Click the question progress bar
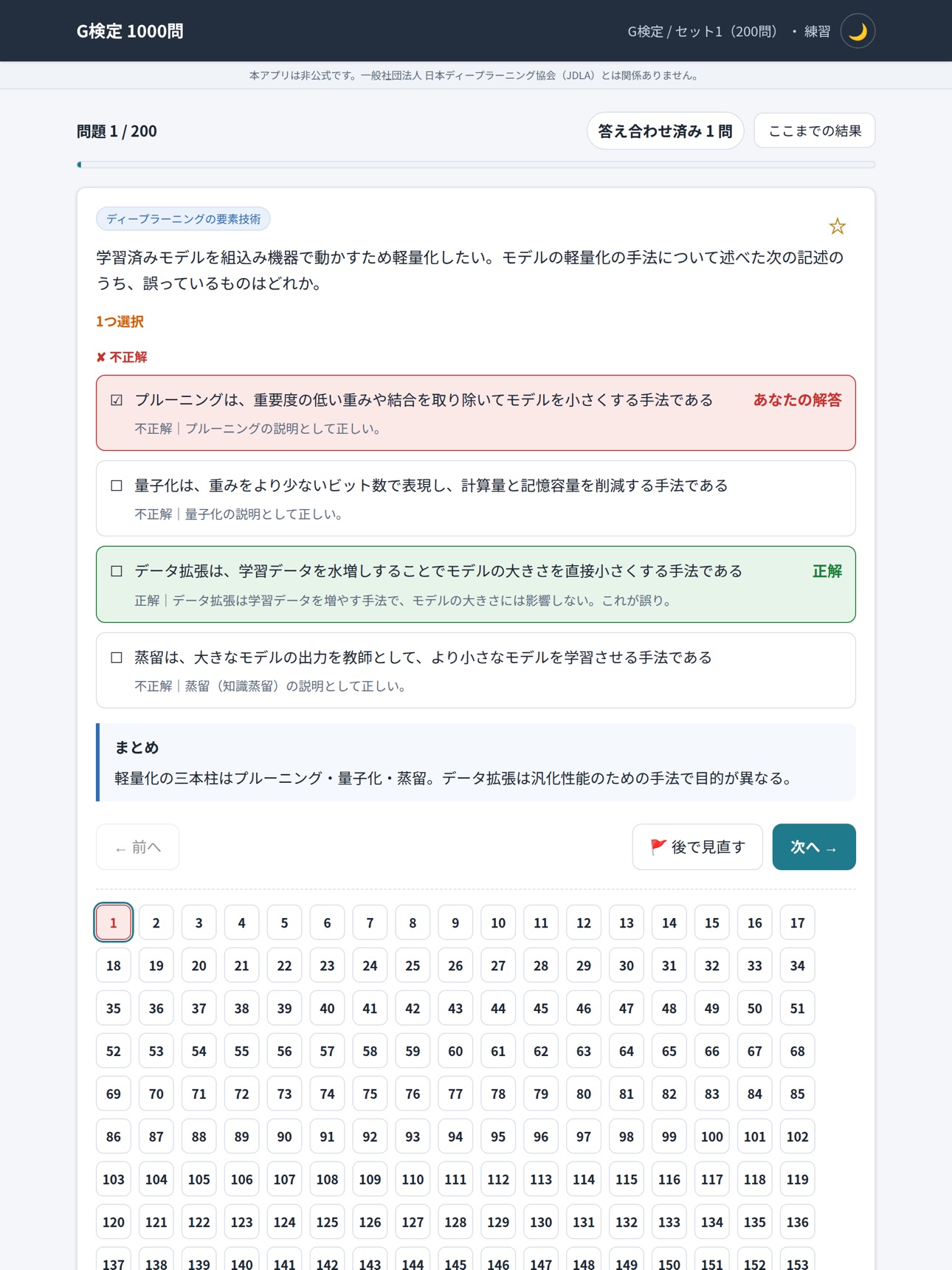Image resolution: width=952 pixels, height=1270 pixels. [x=476, y=165]
